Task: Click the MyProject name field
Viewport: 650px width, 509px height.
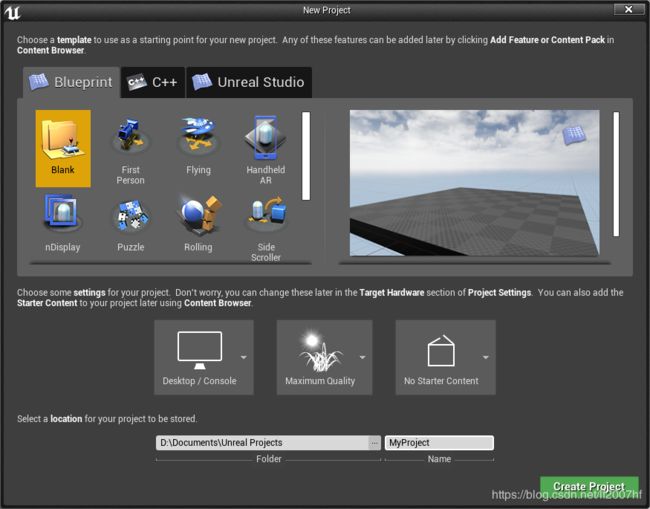Action: click(x=439, y=443)
